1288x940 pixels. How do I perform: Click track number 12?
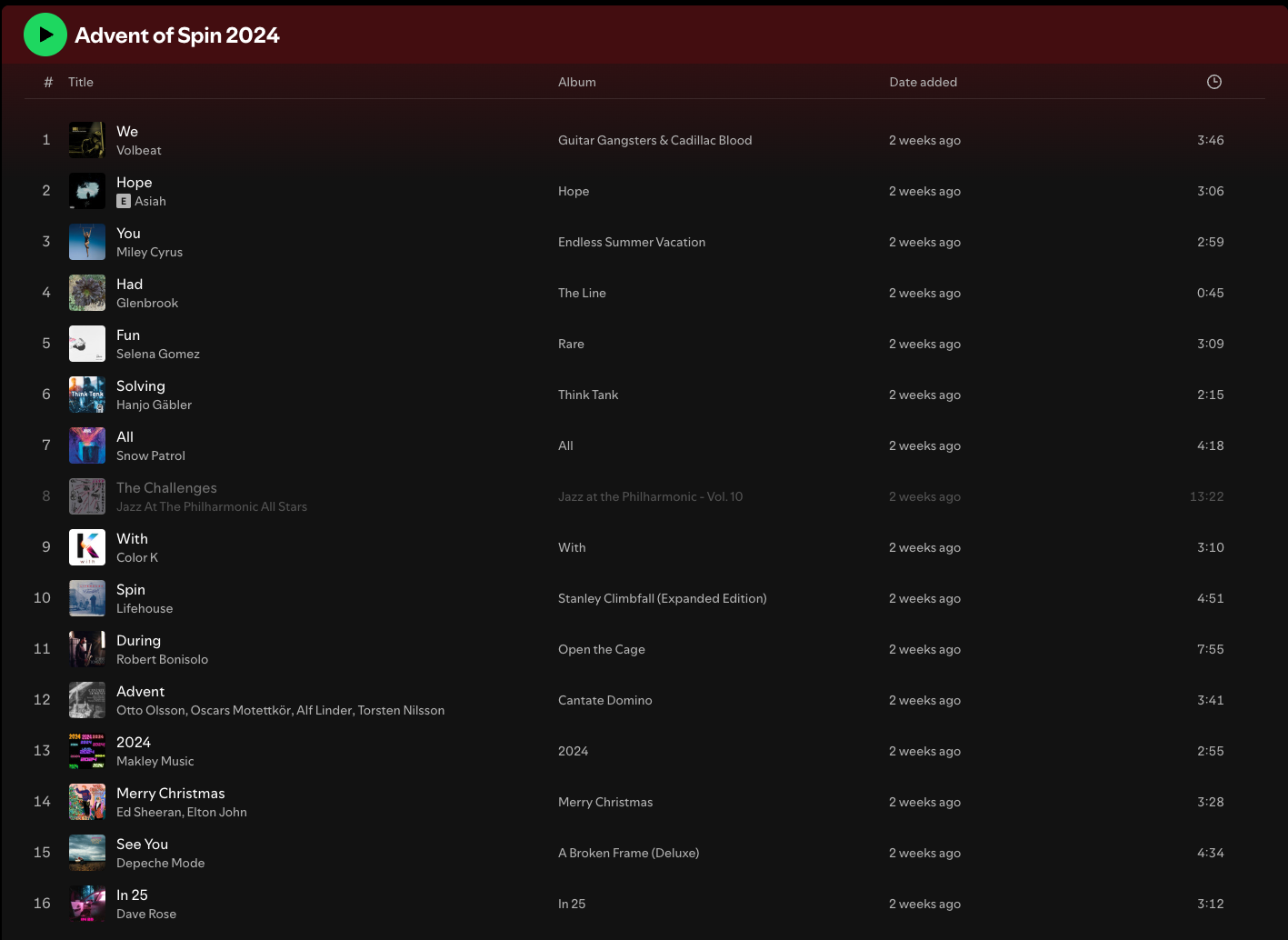tap(42, 700)
